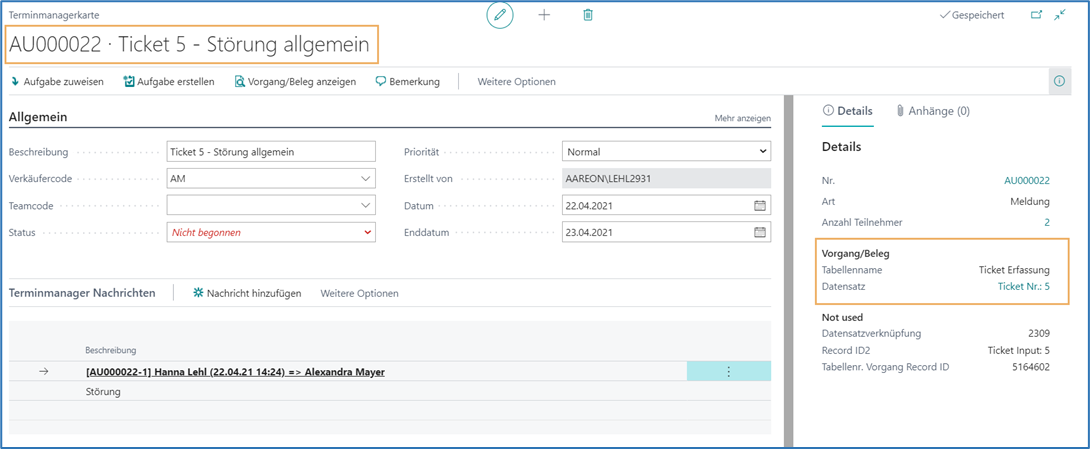This screenshot has width=1090, height=449.
Task: Click Aufgabe erstellen action
Action: click(x=169, y=82)
